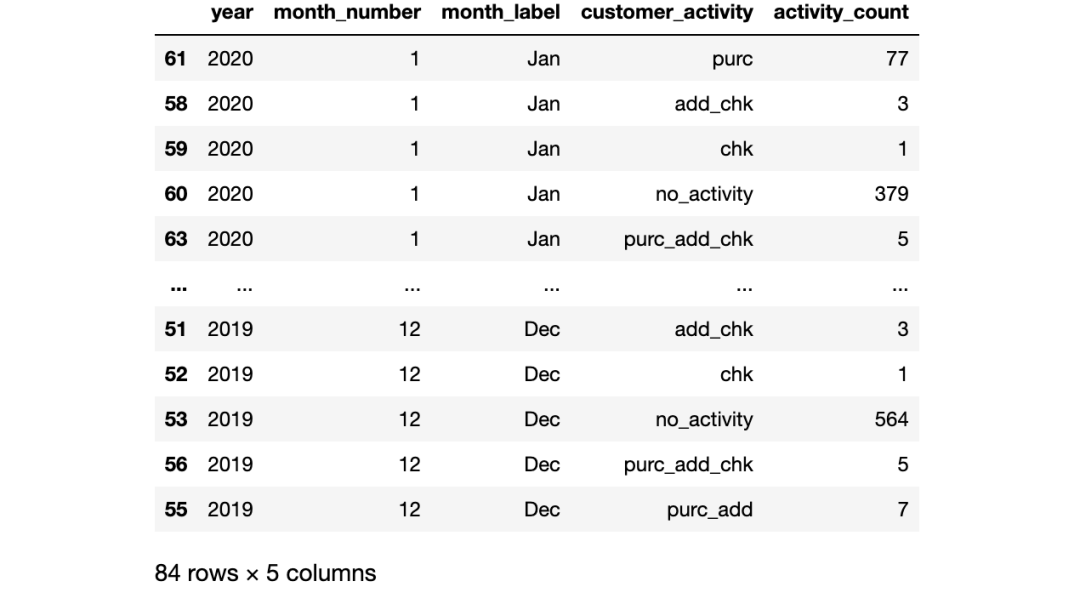Click the add_chk cell in row 51
1080x604 pixels.
point(714,330)
